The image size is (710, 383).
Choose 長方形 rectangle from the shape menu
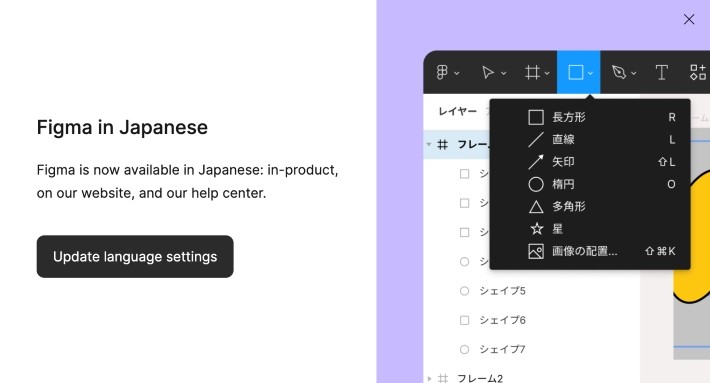point(590,117)
